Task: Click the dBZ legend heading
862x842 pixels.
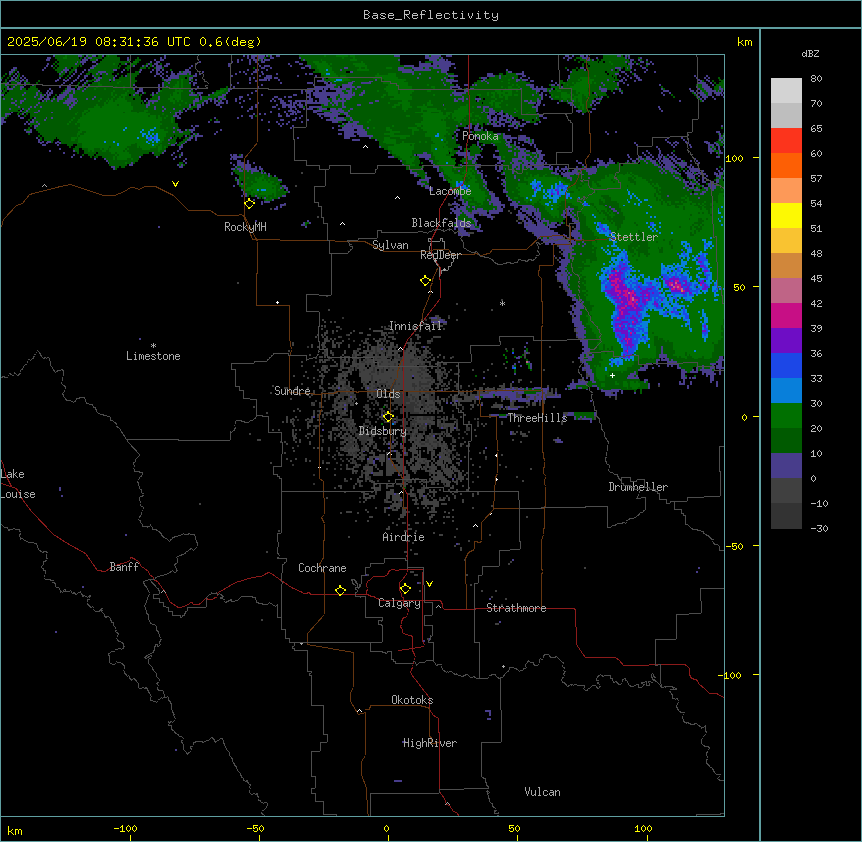Action: 810,54
